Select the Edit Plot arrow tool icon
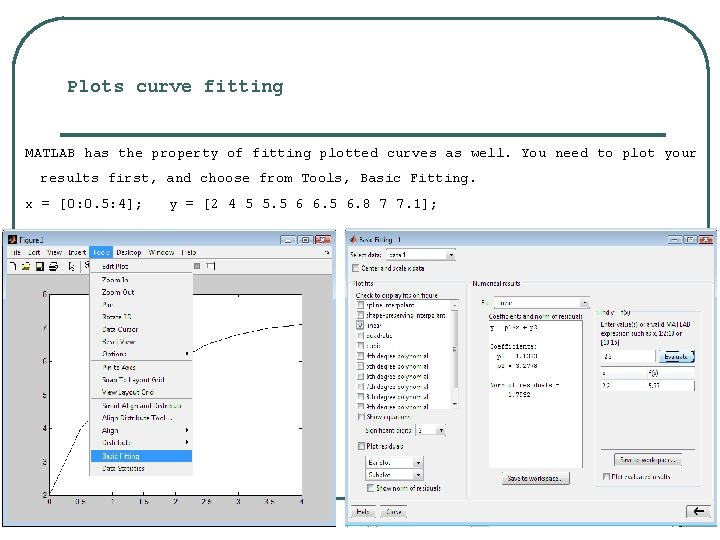Image resolution: width=720 pixels, height=540 pixels. [x=71, y=266]
